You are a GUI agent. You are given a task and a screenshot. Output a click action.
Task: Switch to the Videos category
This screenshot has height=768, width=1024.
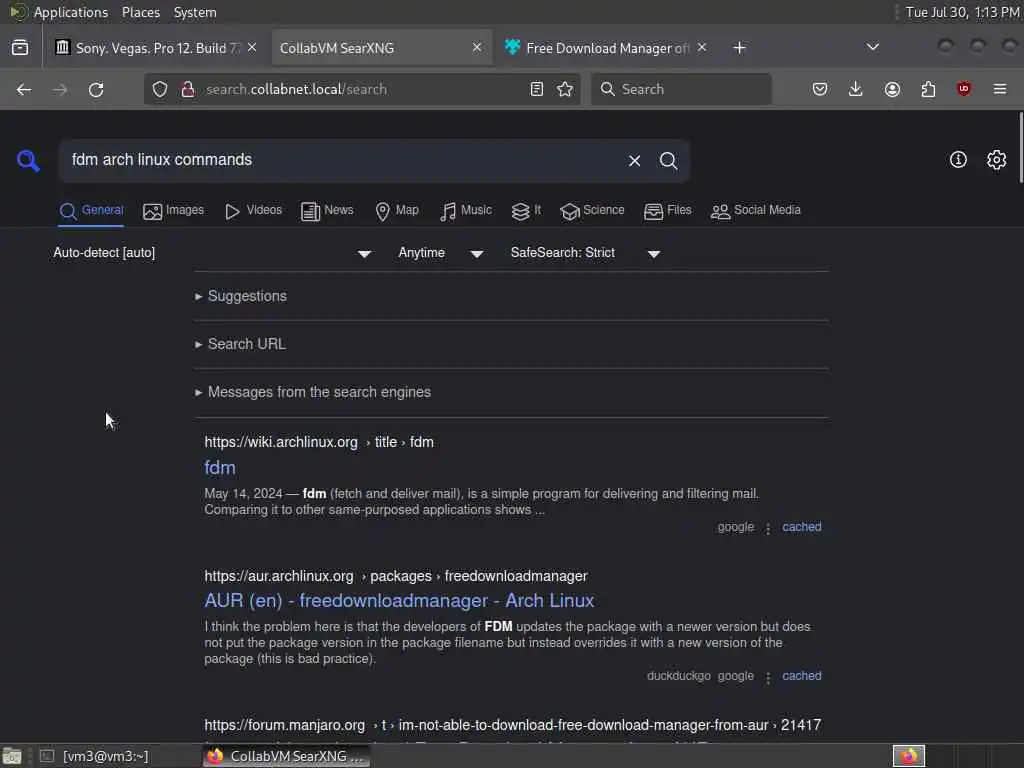point(253,210)
